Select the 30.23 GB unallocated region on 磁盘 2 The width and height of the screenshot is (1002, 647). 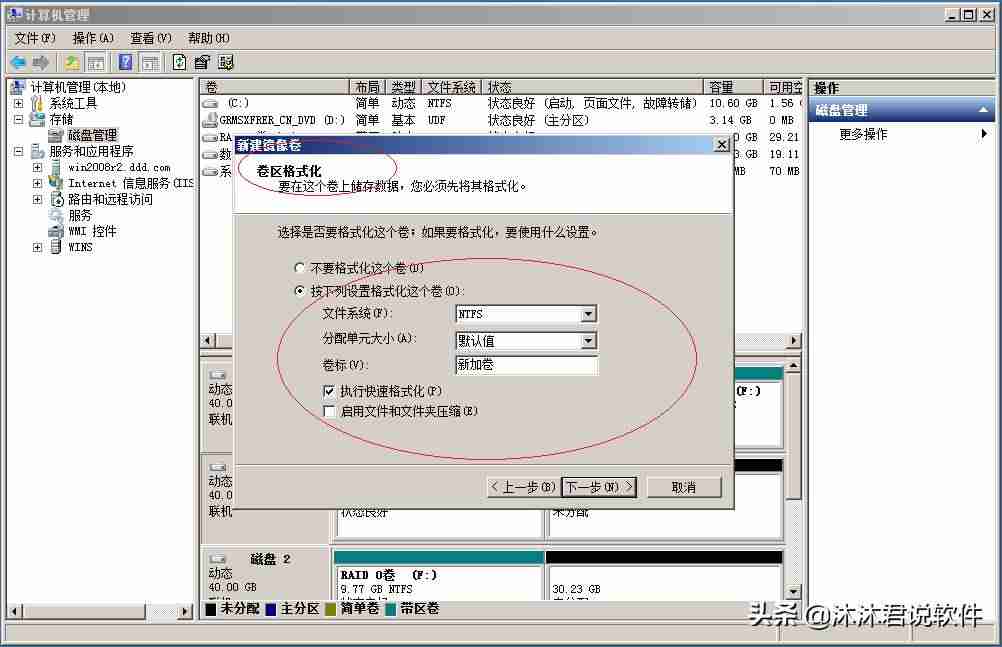[665, 575]
